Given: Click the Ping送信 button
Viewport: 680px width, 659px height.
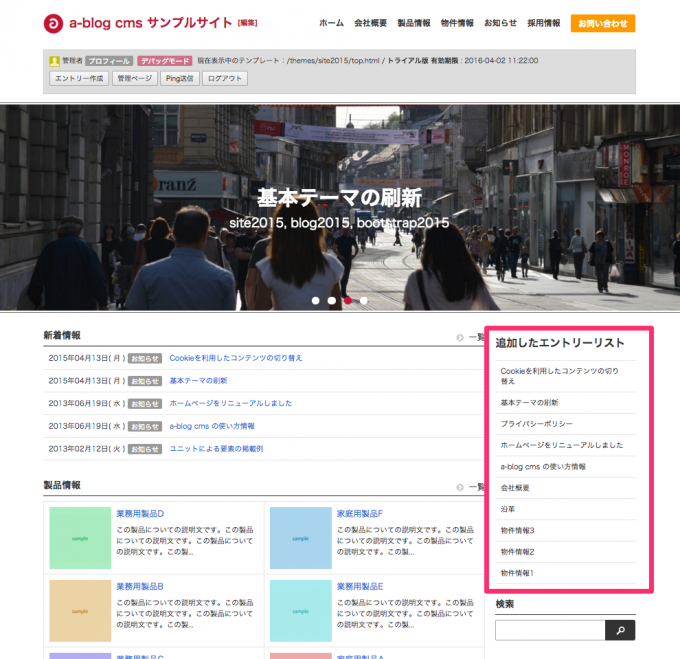Looking at the screenshot, I should tap(180, 78).
